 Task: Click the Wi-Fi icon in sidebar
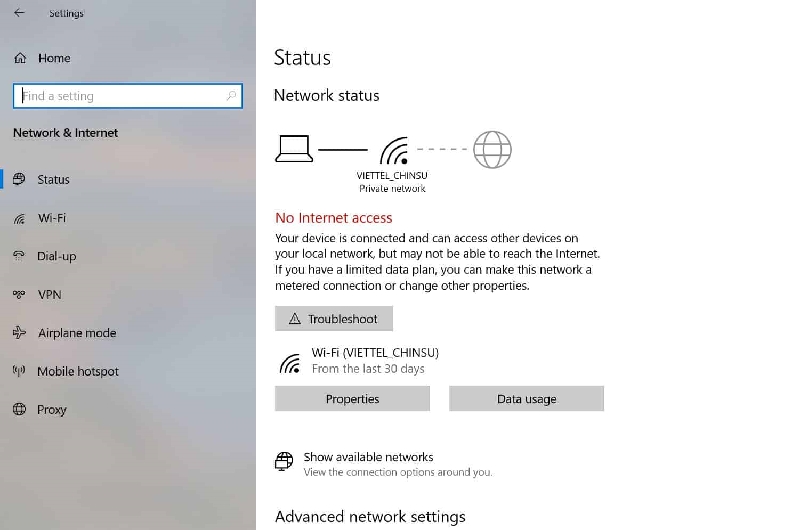[19, 218]
